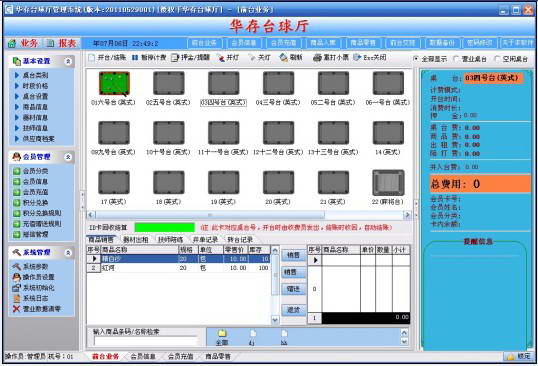The width and height of the screenshot is (538, 366).
Task: Select the 01六号台 billiard table icon
Action: (x=114, y=83)
